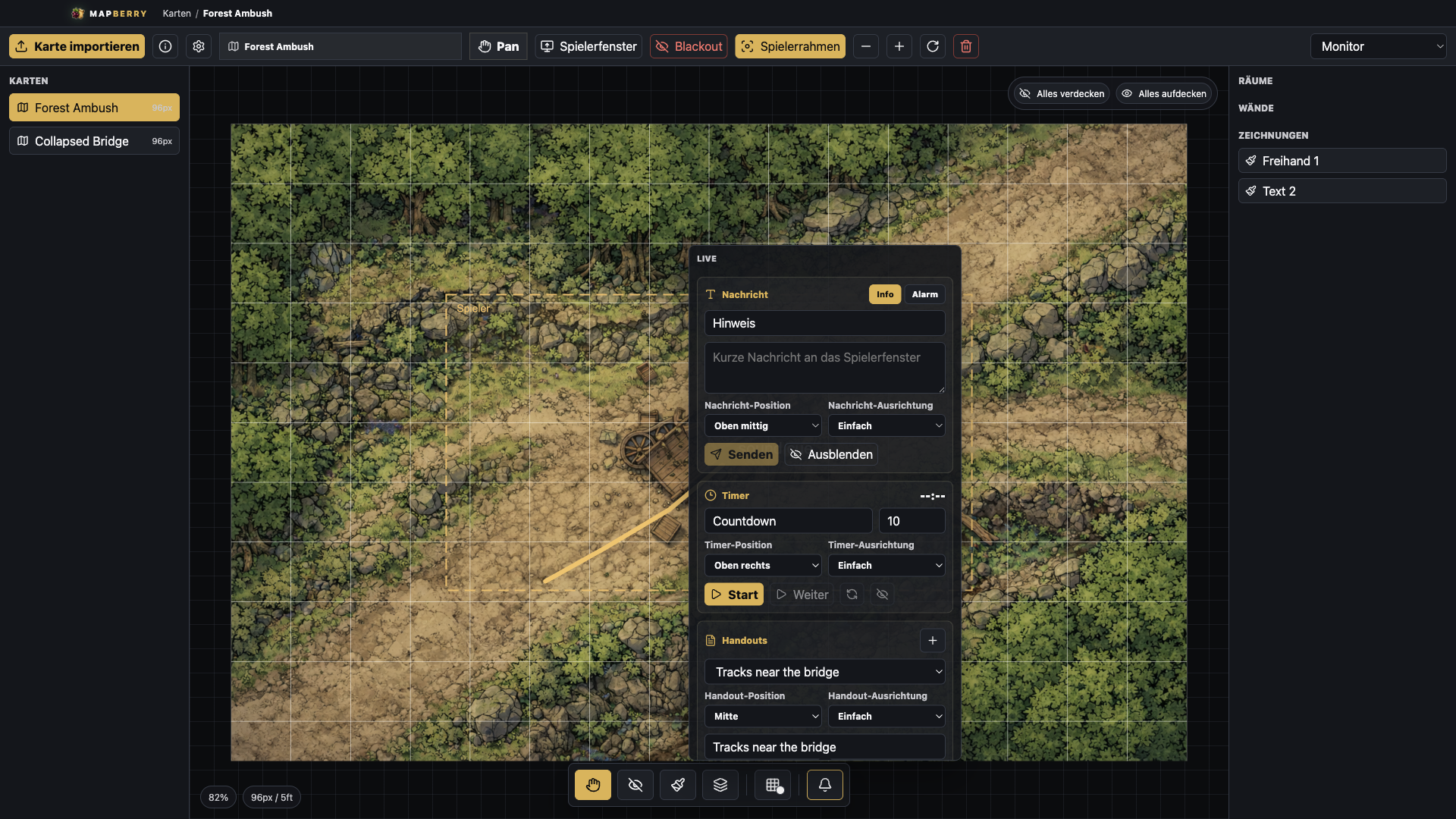Screen dimensions: 1456x819
Task: Reset view with the refresh icon
Action: (933, 46)
